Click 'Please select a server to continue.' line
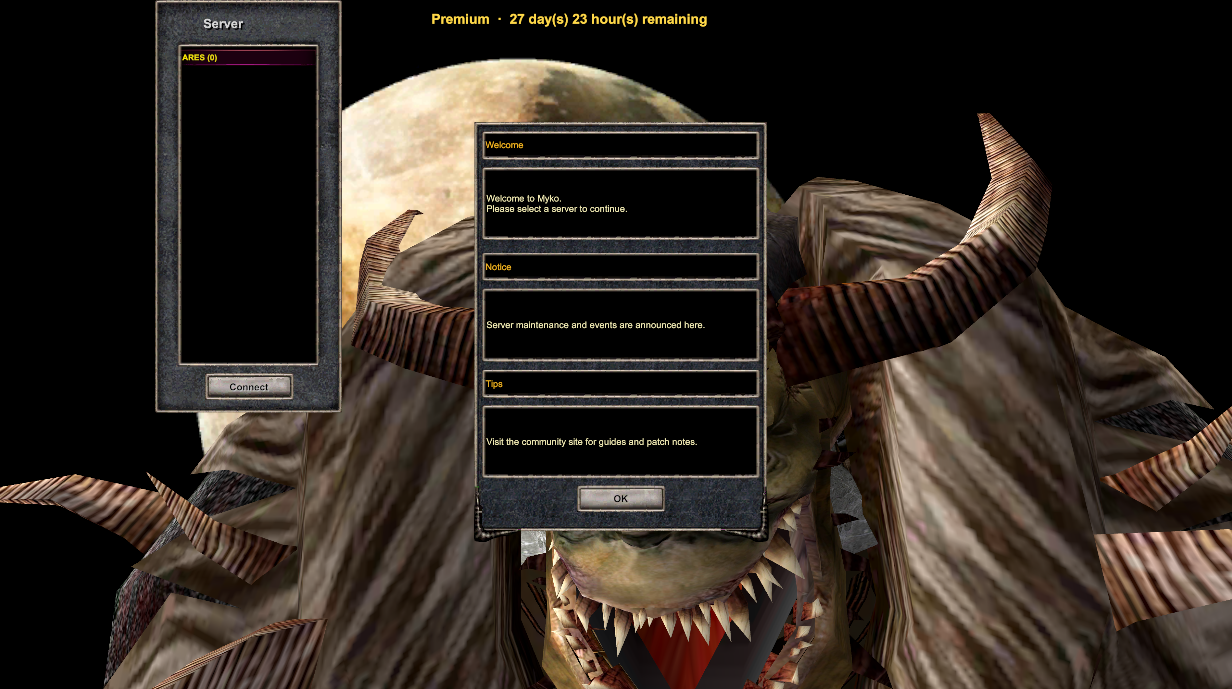 (x=557, y=209)
